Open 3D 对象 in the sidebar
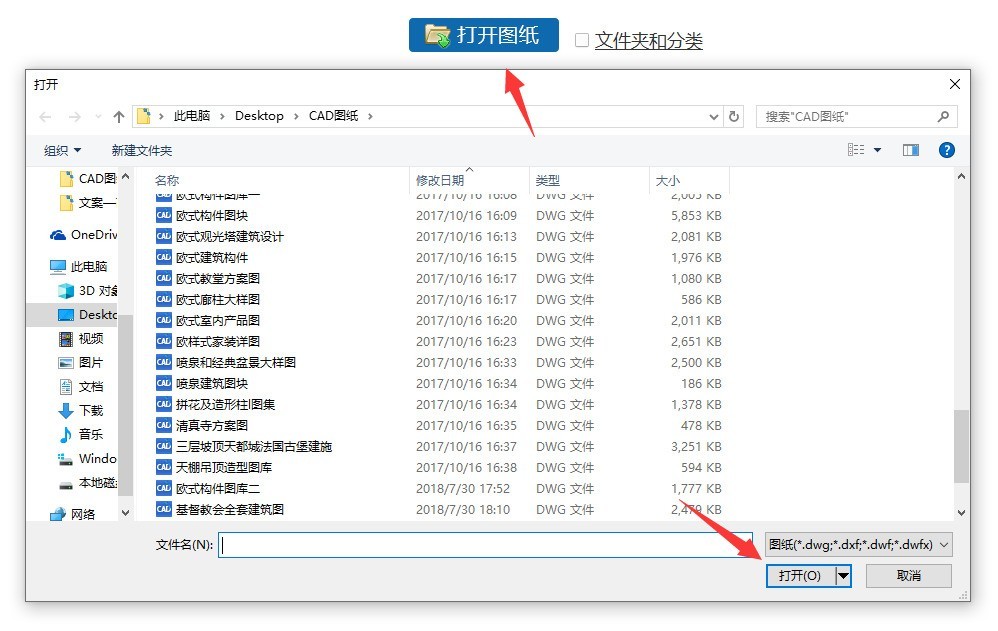The image size is (998, 631). [x=88, y=290]
